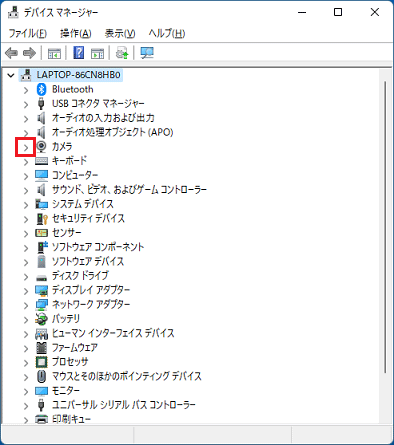Open the 表示(V) menu
This screenshot has width=394, height=445.
click(x=120, y=33)
